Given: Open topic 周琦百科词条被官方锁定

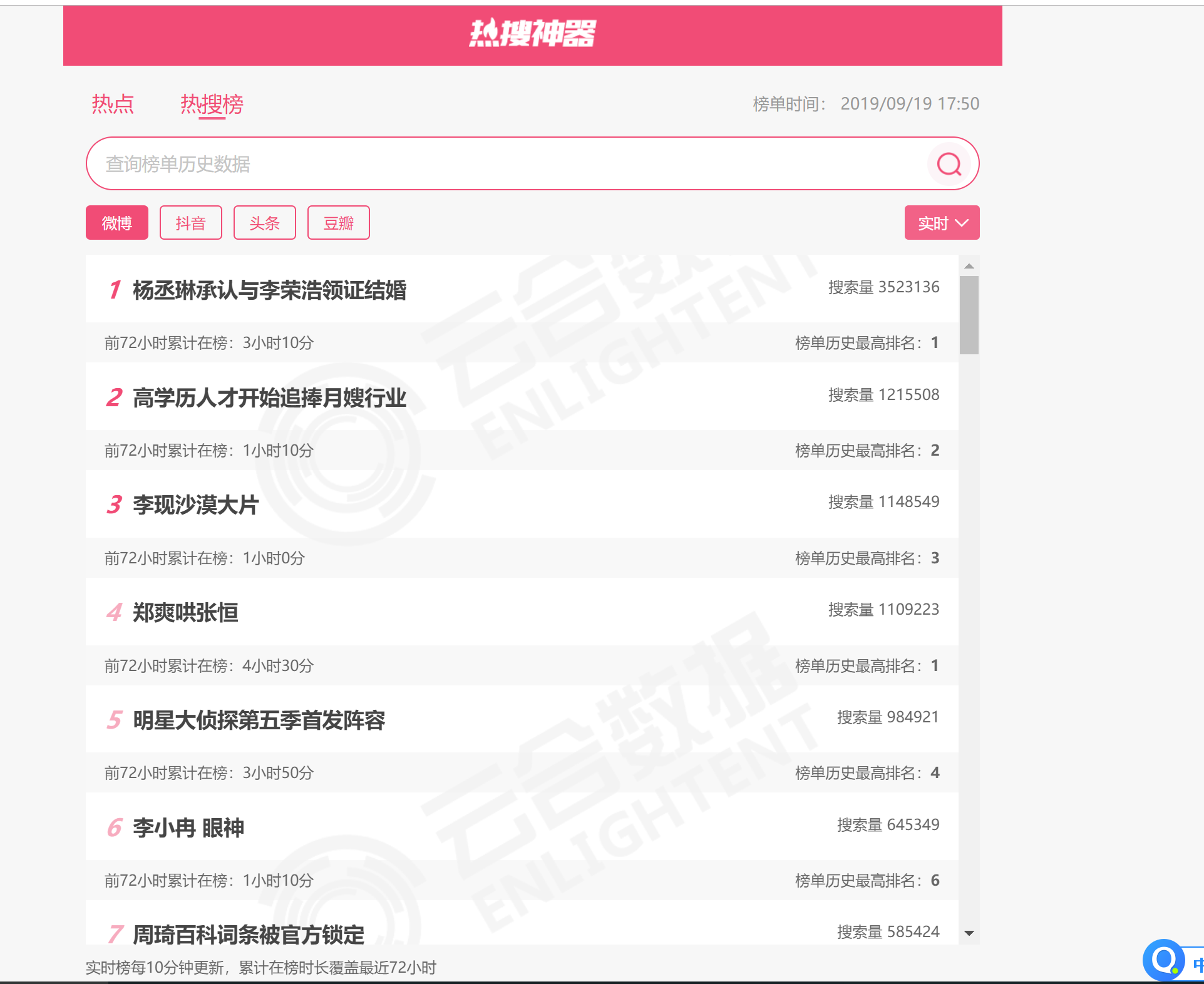Looking at the screenshot, I should click(x=249, y=935).
